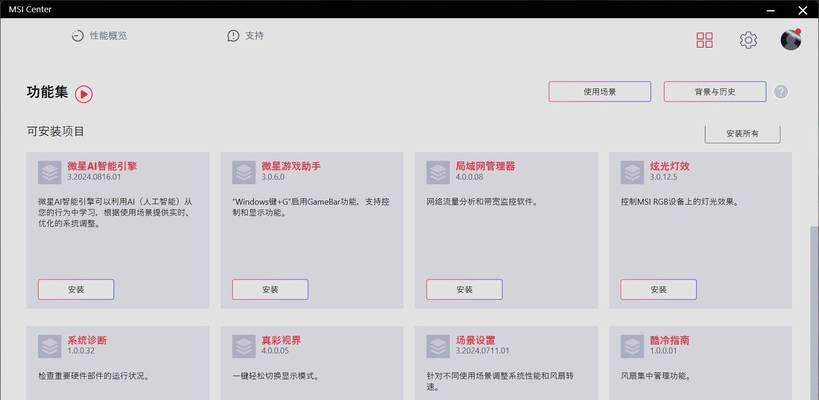The width and height of the screenshot is (819, 400).
Task: Click the 背景与历史 button
Action: 715,91
